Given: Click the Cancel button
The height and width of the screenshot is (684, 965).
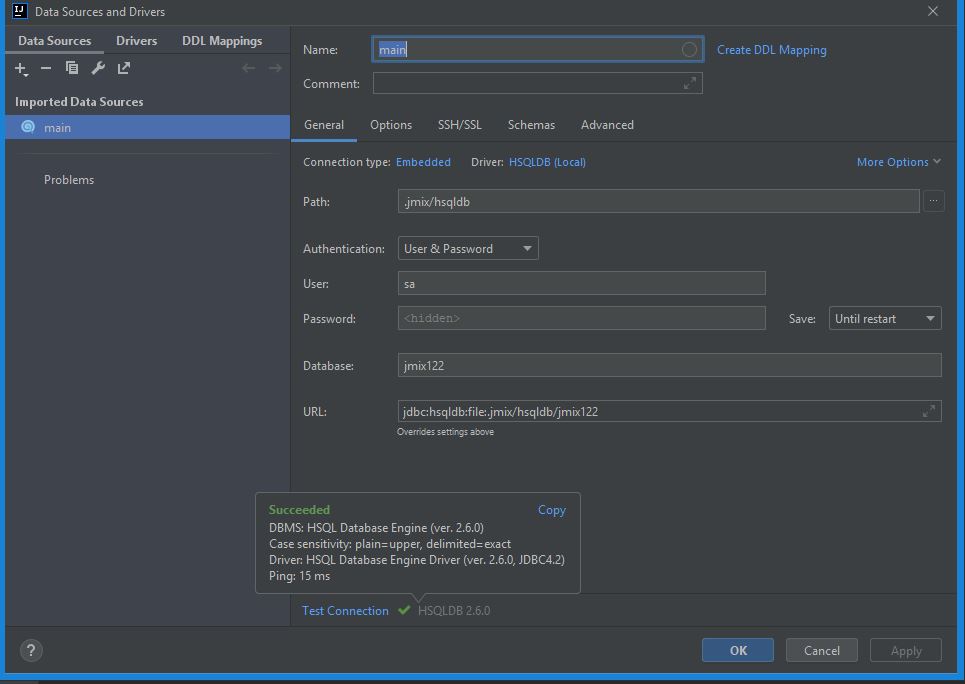Looking at the screenshot, I should click(x=822, y=650).
